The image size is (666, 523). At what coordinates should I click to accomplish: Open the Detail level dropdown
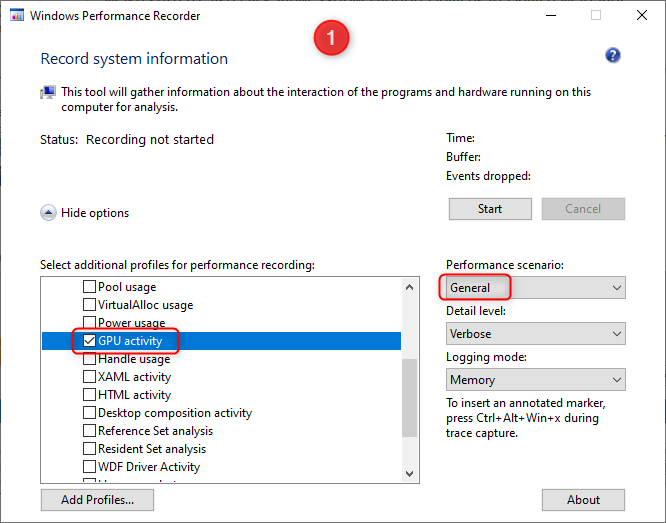click(535, 334)
